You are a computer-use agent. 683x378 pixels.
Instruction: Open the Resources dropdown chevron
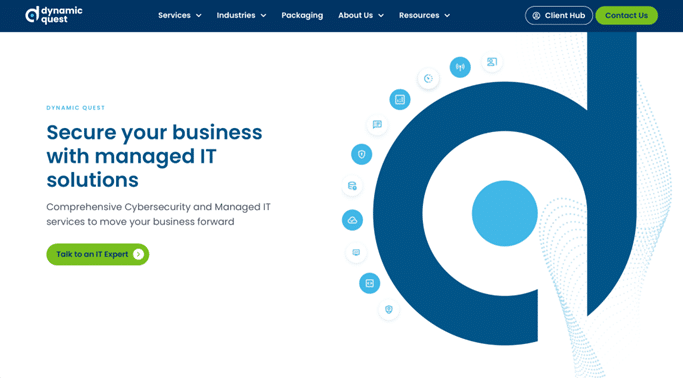tap(447, 16)
